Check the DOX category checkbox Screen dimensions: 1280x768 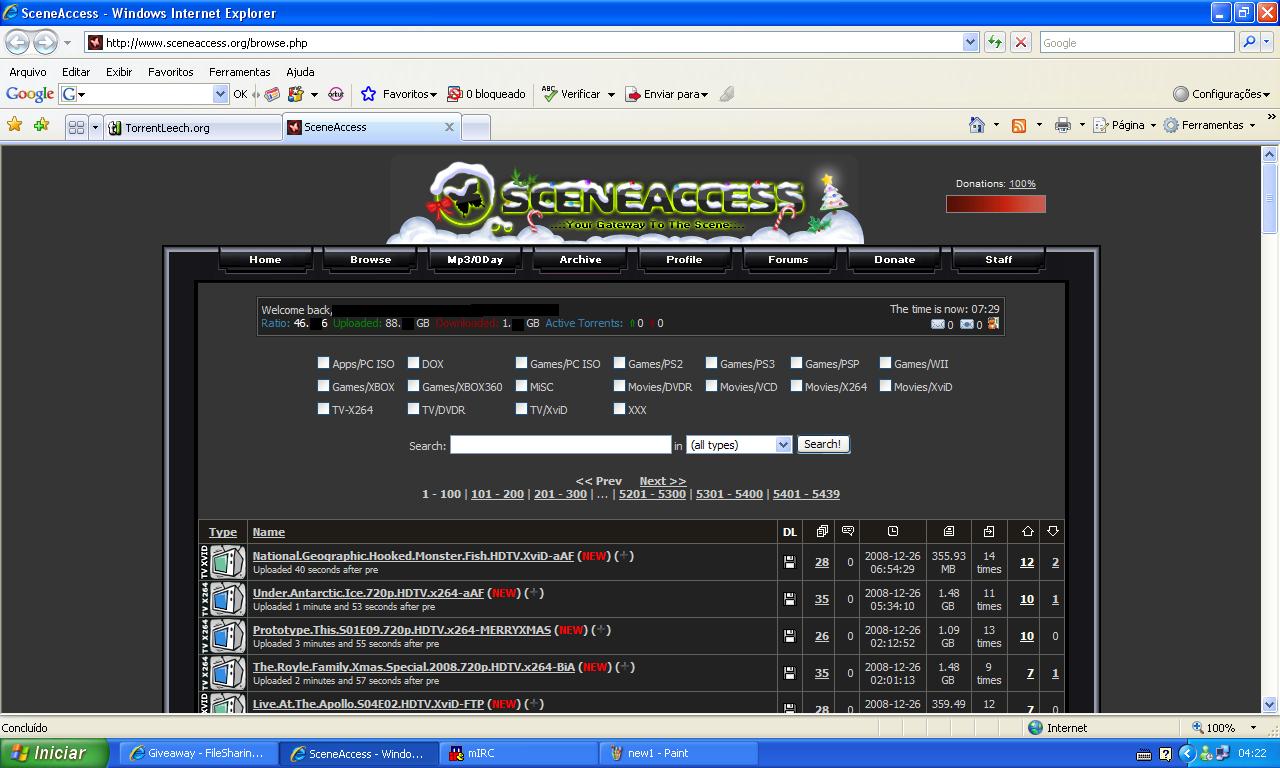[x=413, y=363]
